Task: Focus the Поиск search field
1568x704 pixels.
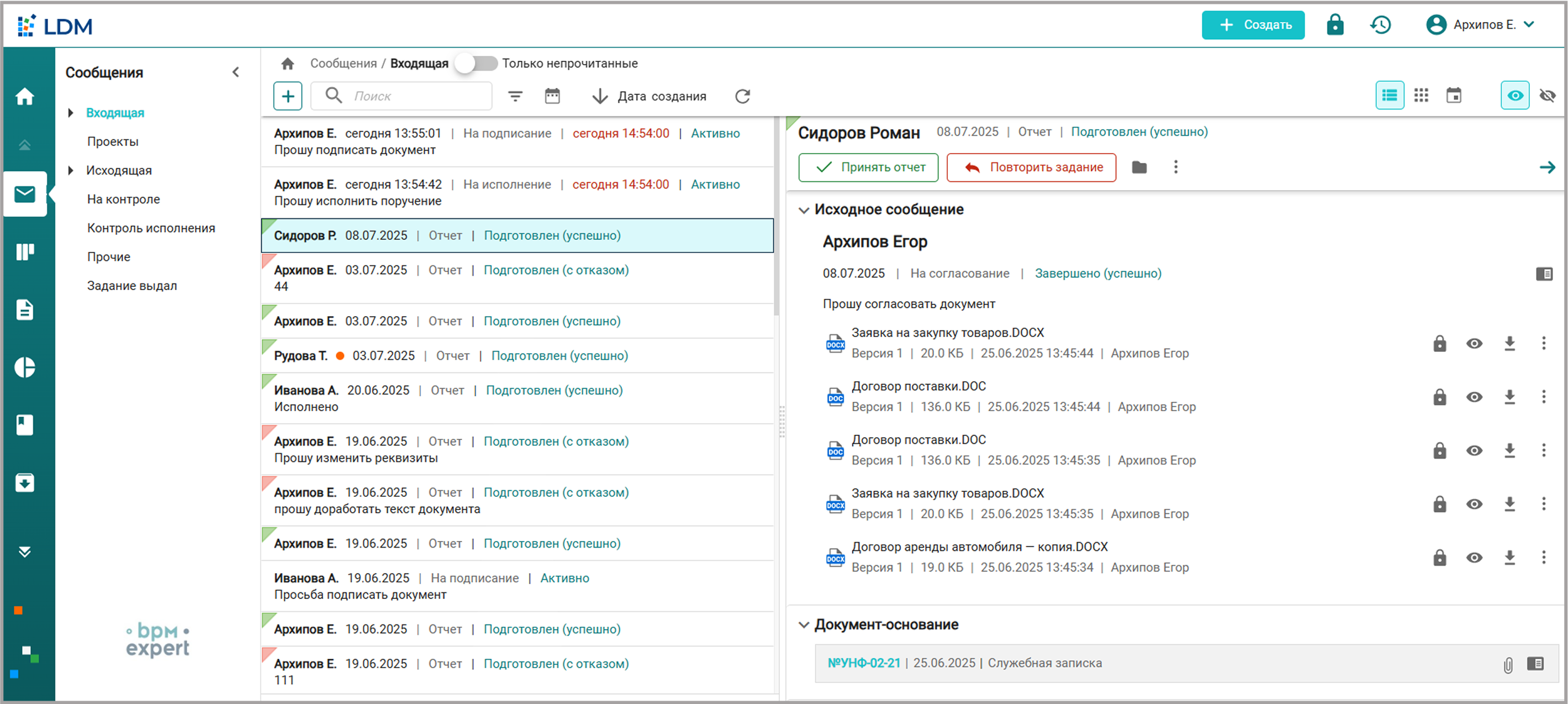Action: click(402, 96)
